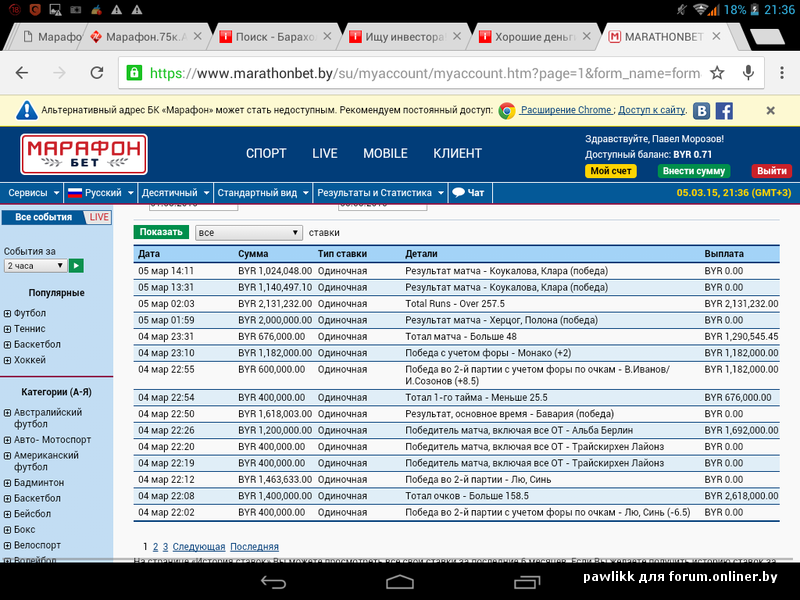This screenshot has height=600, width=800.
Task: Open the Десятичный odds format dropdown
Action: pyautogui.click(x=175, y=193)
